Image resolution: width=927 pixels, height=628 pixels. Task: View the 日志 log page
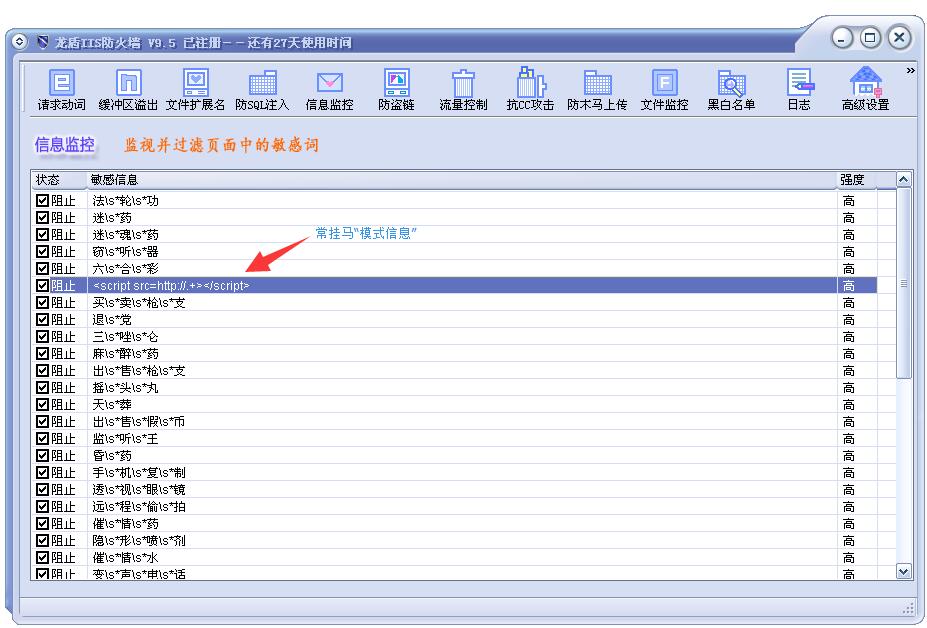(x=799, y=89)
